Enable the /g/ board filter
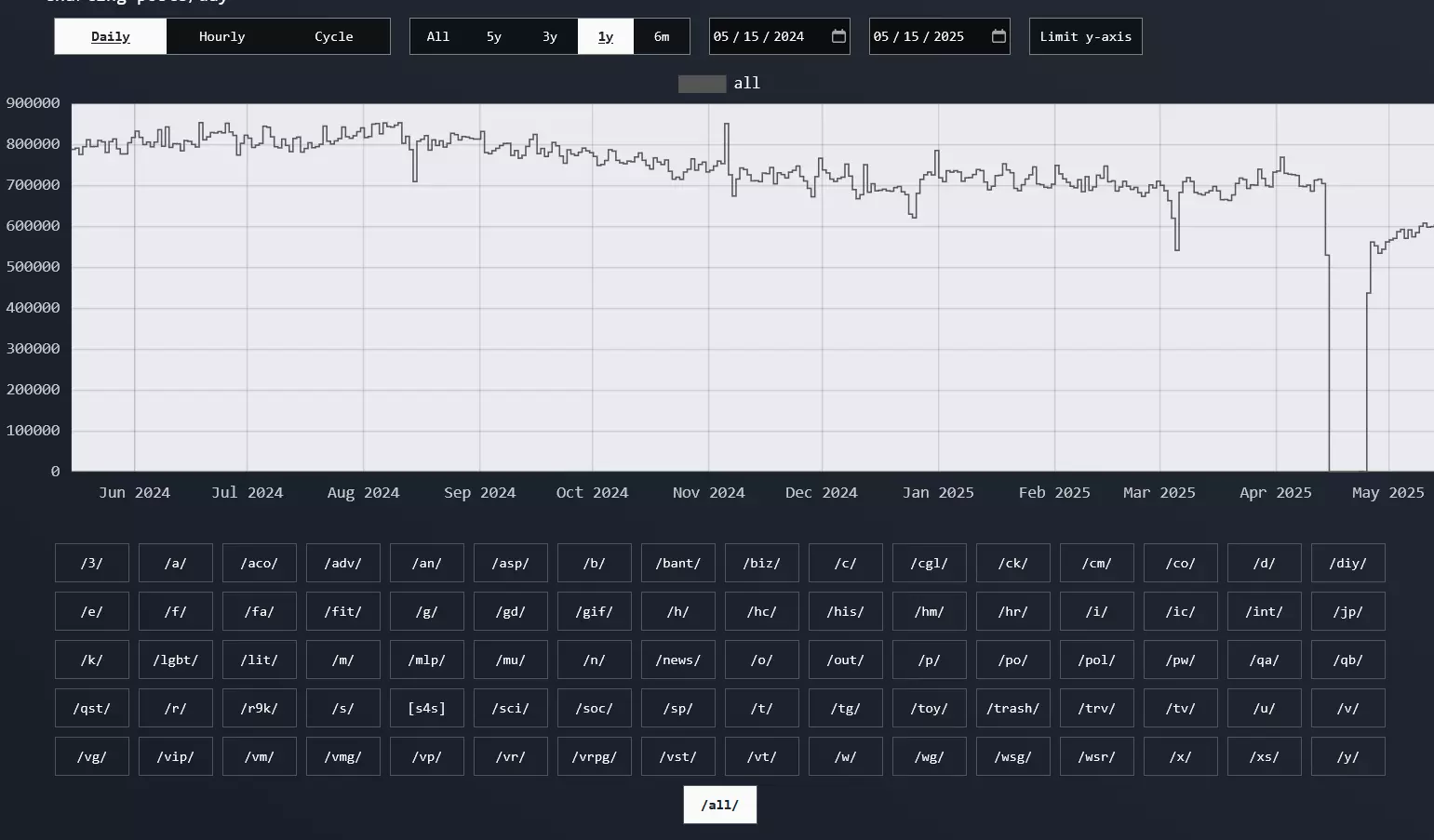The image size is (1434, 840). pyautogui.click(x=427, y=611)
